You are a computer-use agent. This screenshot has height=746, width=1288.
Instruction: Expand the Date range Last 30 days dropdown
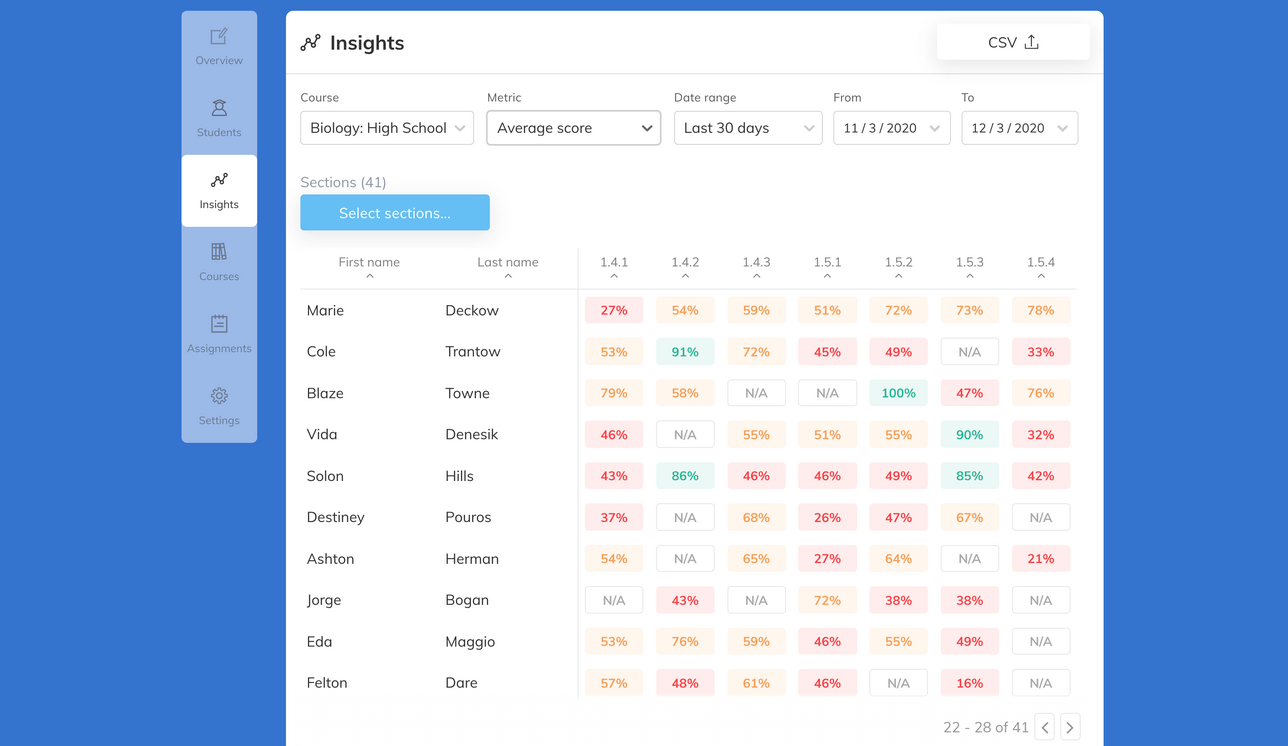pyautogui.click(x=747, y=128)
